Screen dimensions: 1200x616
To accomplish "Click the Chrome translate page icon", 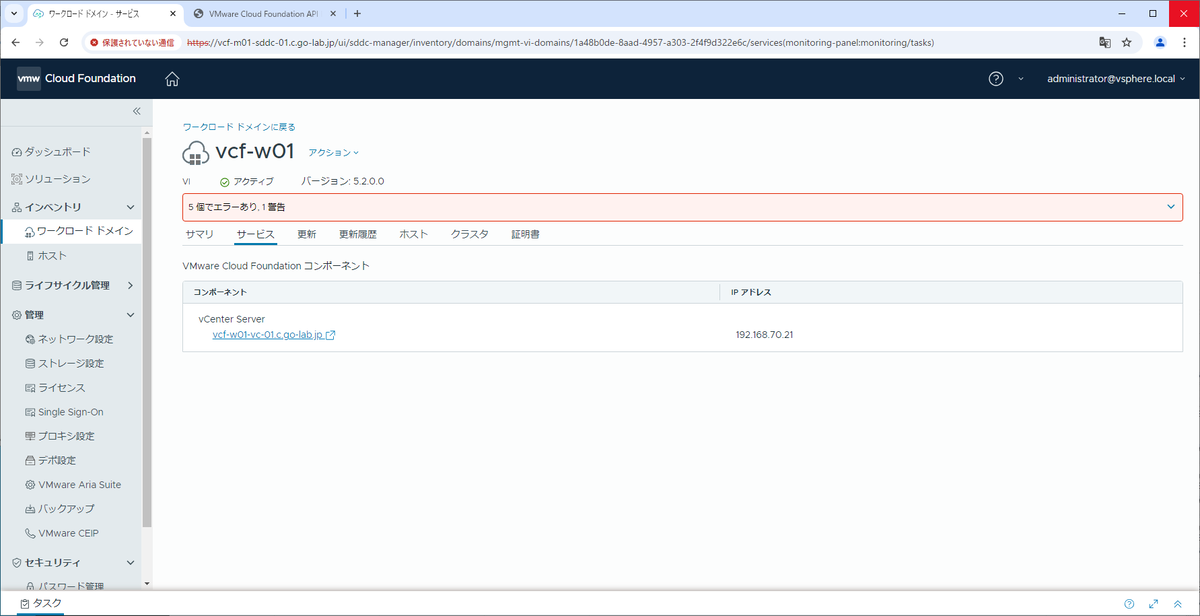I will click(1104, 43).
